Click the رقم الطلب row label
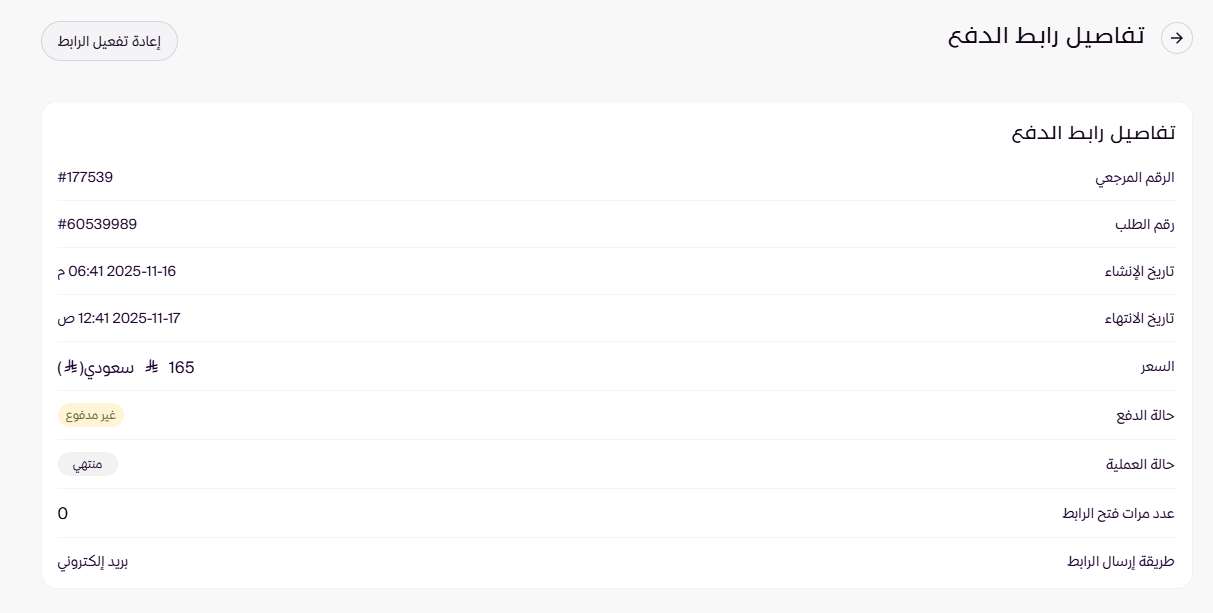 coord(1144,225)
